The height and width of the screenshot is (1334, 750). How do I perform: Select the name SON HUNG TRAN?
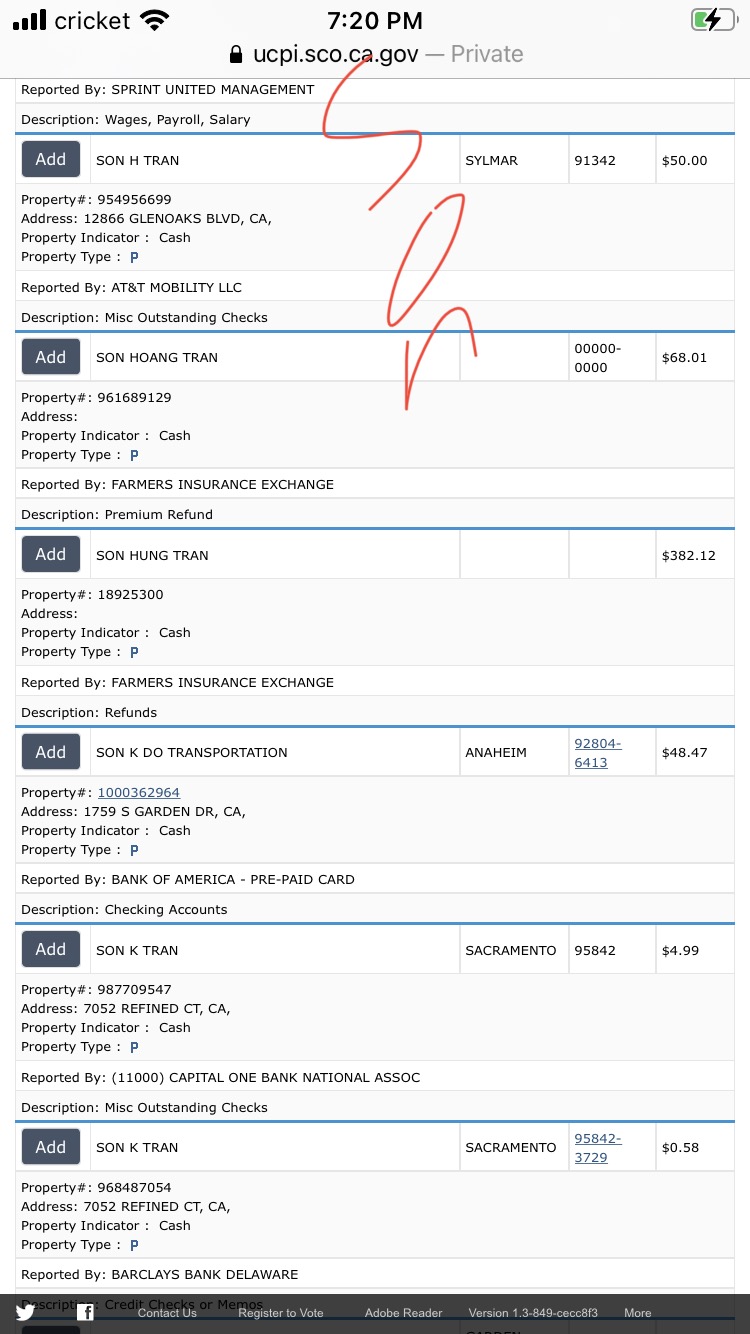tap(152, 555)
